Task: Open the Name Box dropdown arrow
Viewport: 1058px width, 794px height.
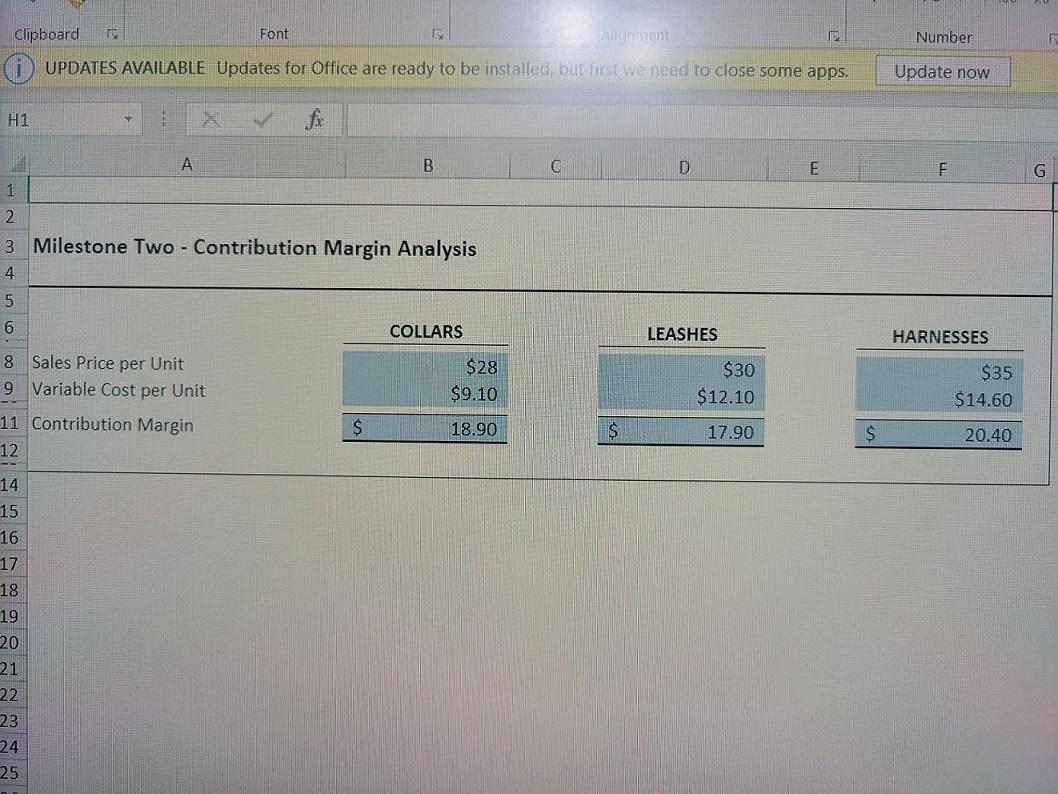Action: [128, 119]
